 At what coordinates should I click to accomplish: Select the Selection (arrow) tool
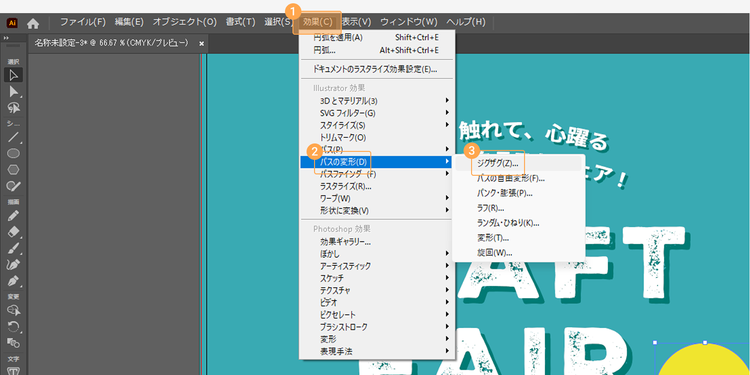13,75
